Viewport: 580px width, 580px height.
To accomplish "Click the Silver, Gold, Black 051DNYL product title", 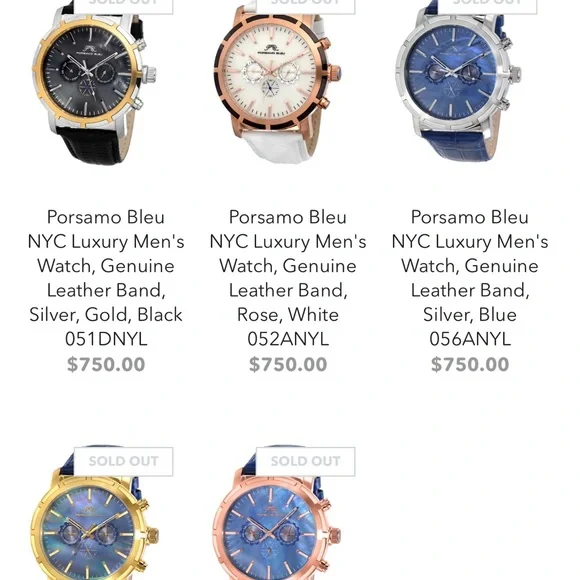I will pos(106,278).
